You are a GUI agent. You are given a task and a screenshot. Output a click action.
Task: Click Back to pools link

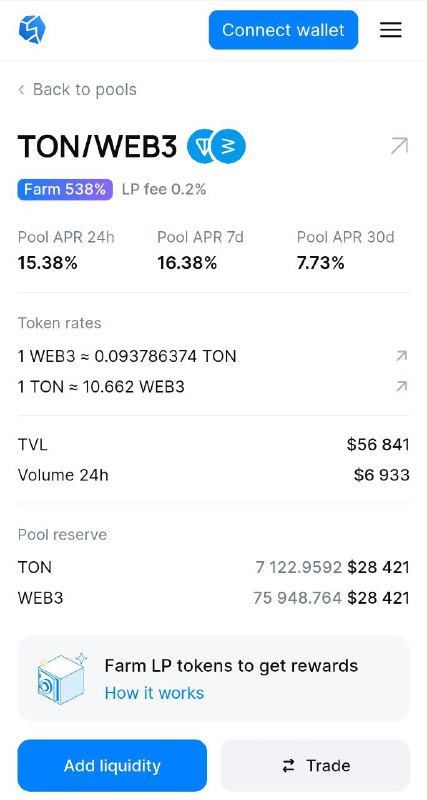pos(85,89)
